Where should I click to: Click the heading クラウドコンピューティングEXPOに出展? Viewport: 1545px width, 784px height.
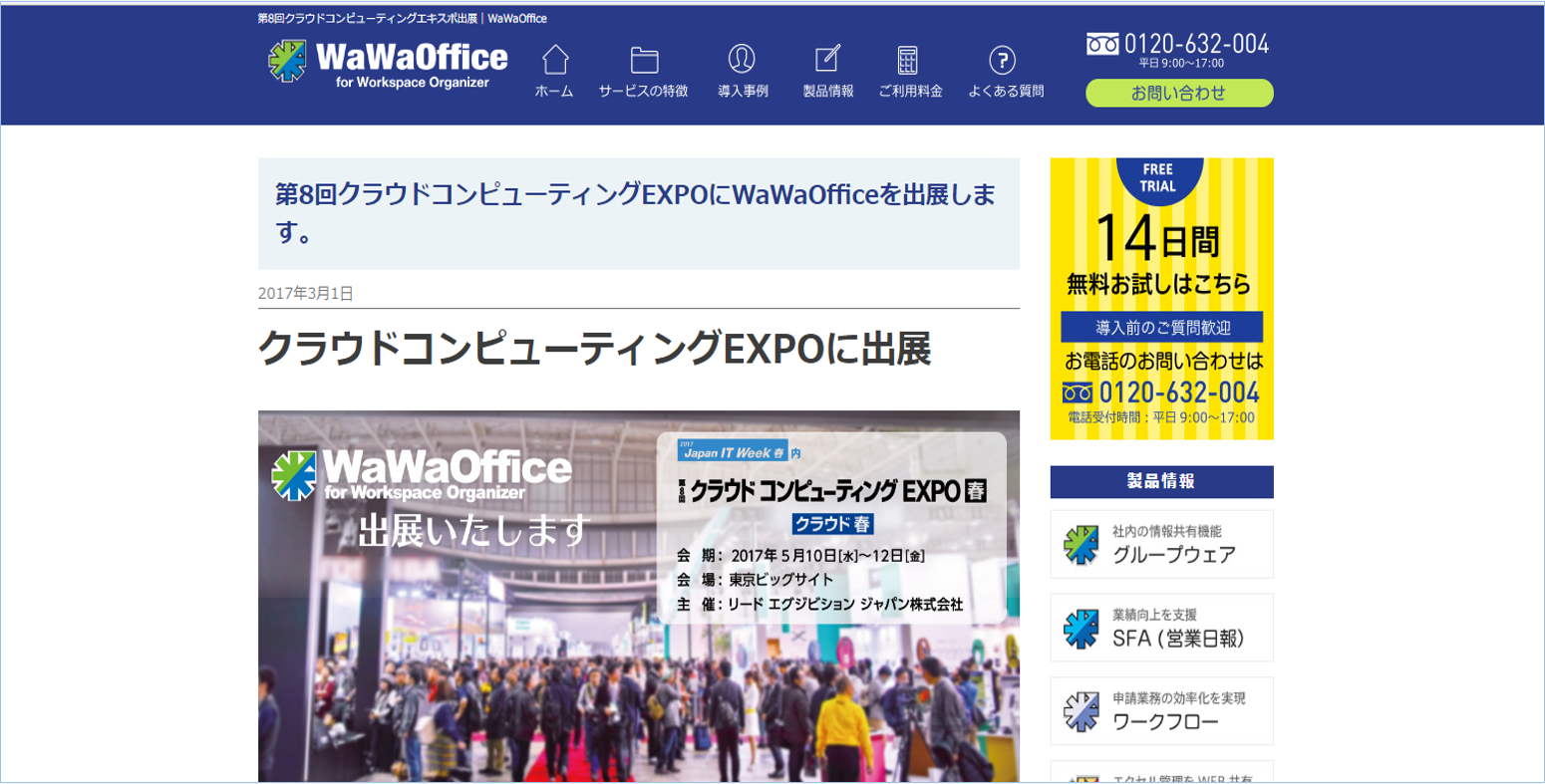click(595, 349)
